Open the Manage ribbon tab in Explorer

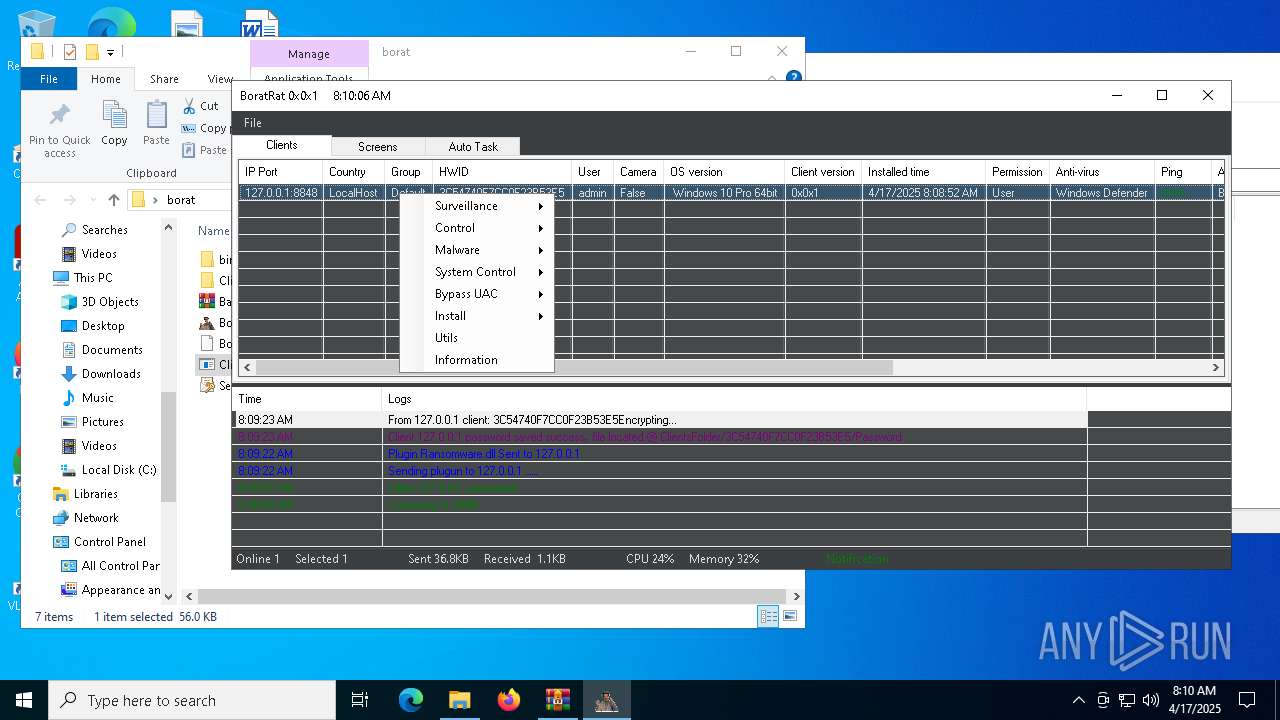pos(309,54)
